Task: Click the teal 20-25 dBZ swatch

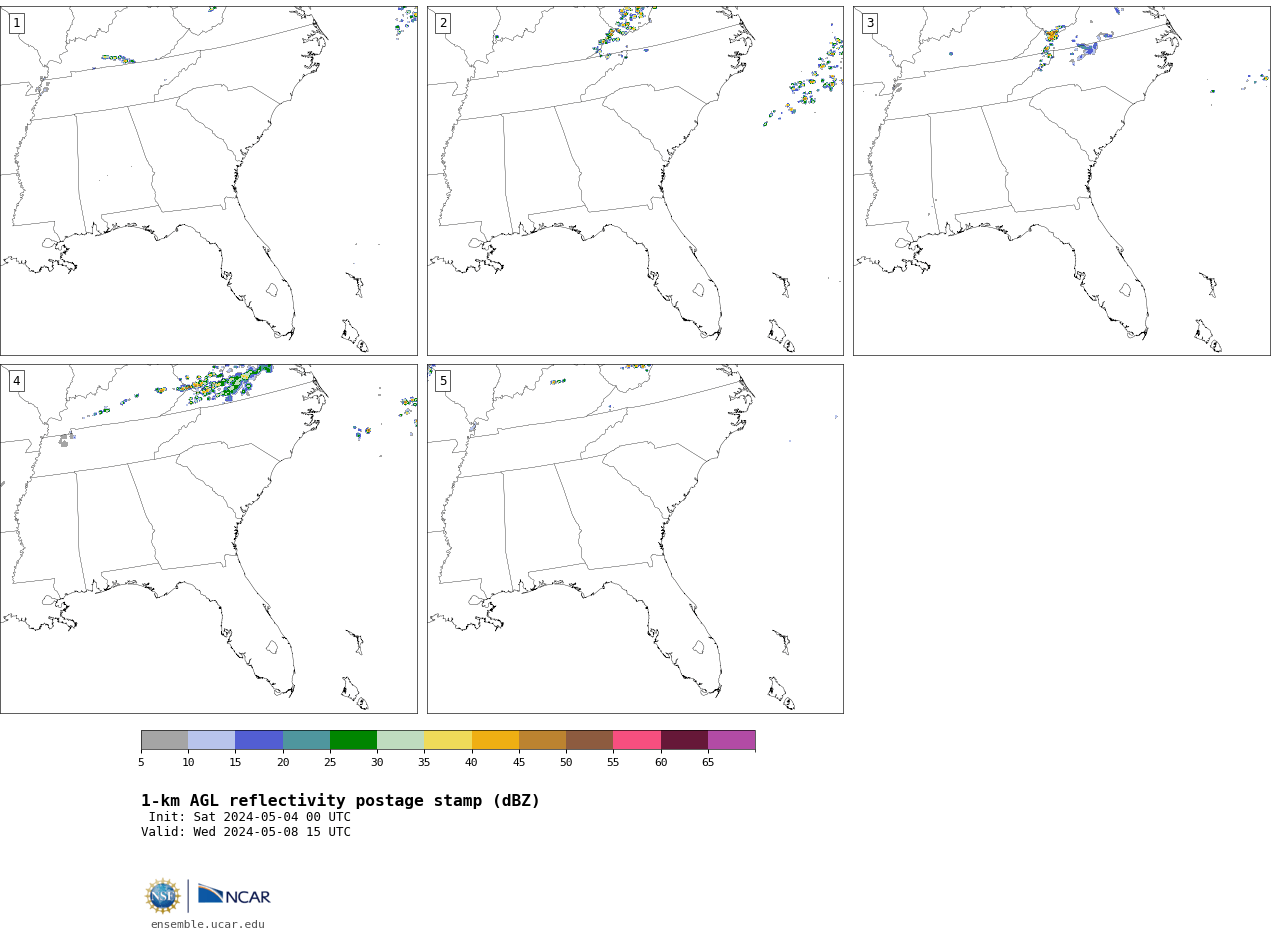Action: [x=306, y=740]
